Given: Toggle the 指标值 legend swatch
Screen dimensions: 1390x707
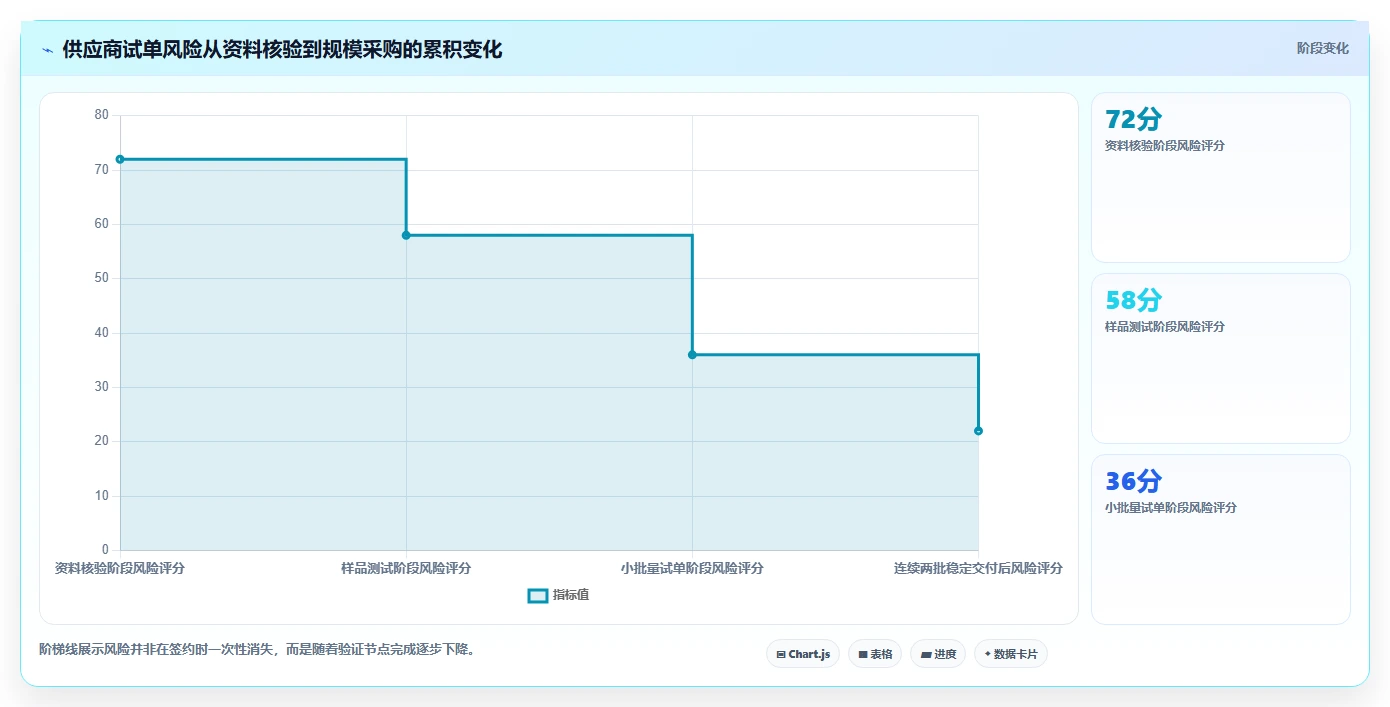Looking at the screenshot, I should tap(537, 595).
